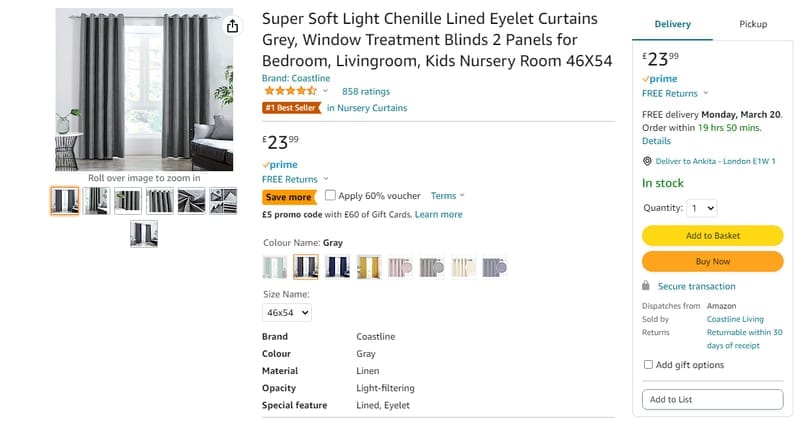Tick the Apply 60% voucher checkbox
The image size is (800, 421).
pyautogui.click(x=330, y=195)
